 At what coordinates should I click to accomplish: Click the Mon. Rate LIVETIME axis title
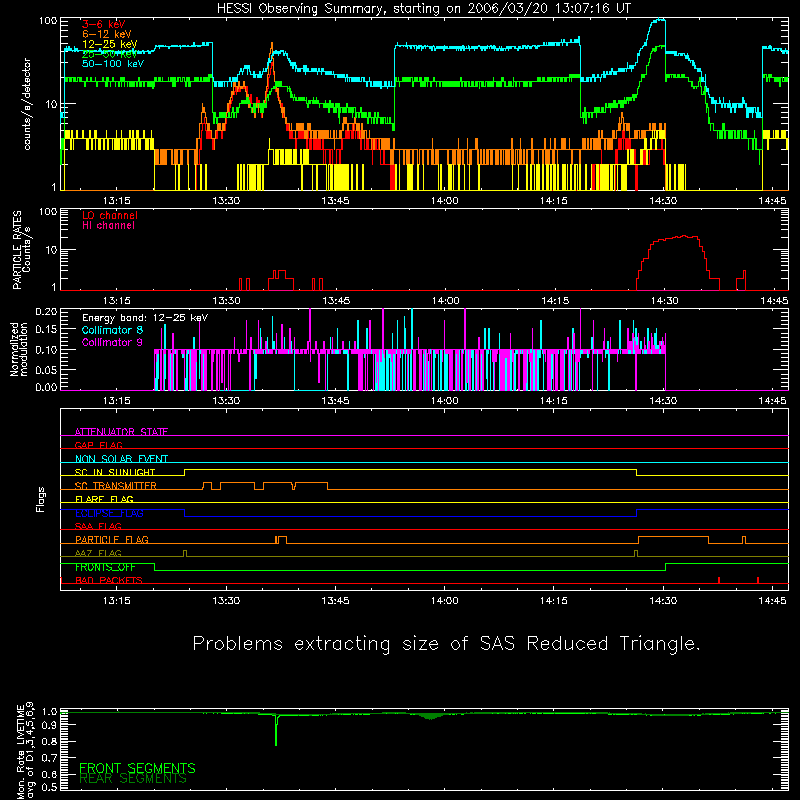(x=25, y=750)
